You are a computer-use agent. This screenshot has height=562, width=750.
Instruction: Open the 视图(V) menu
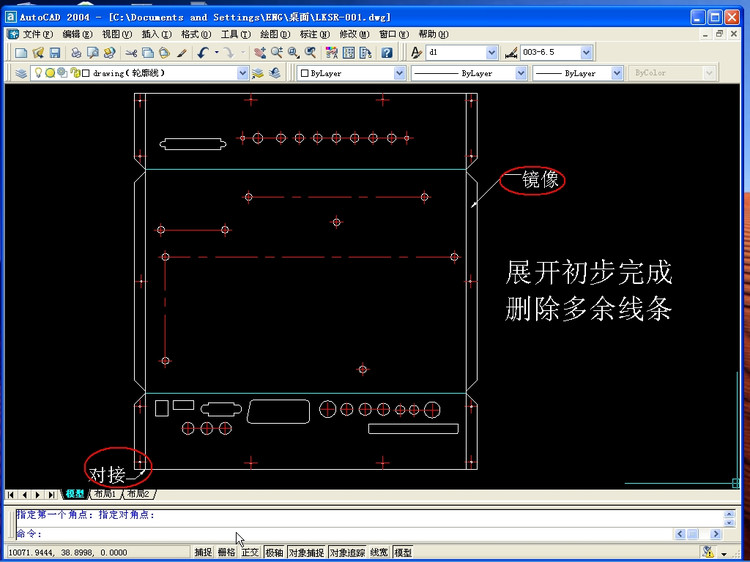tap(117, 34)
